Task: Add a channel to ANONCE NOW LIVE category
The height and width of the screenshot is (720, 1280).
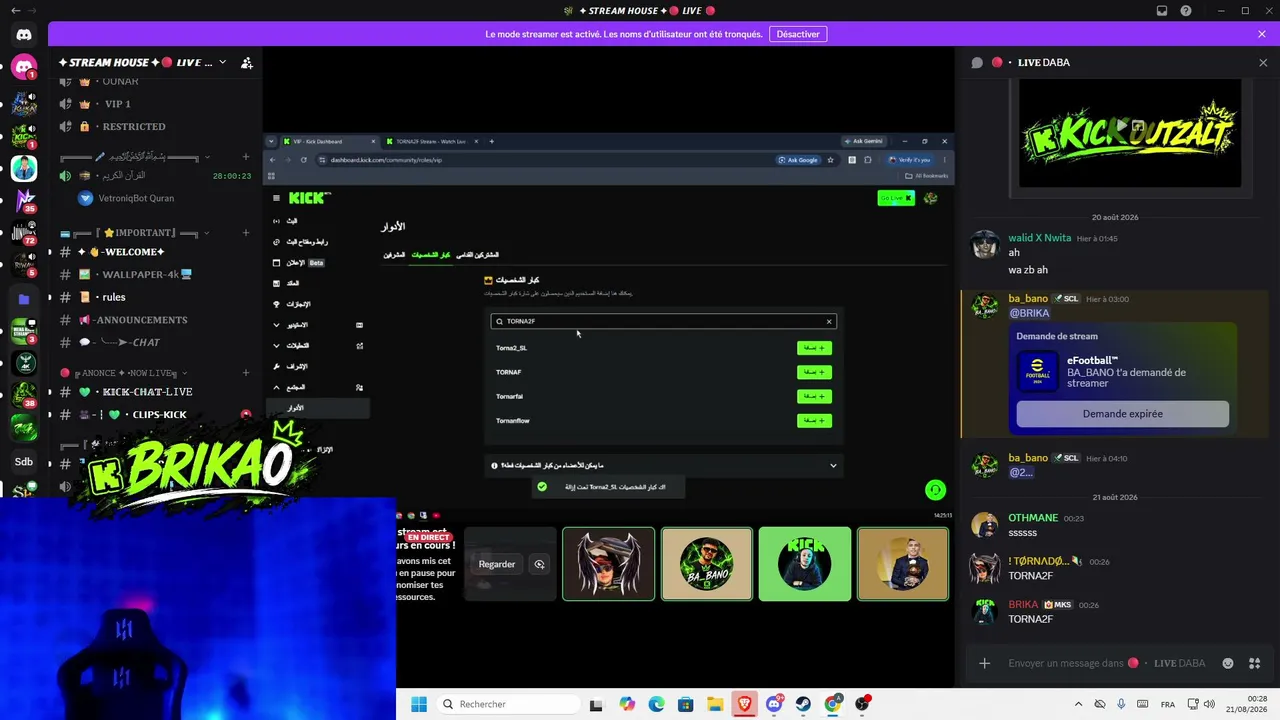Action: point(246,372)
